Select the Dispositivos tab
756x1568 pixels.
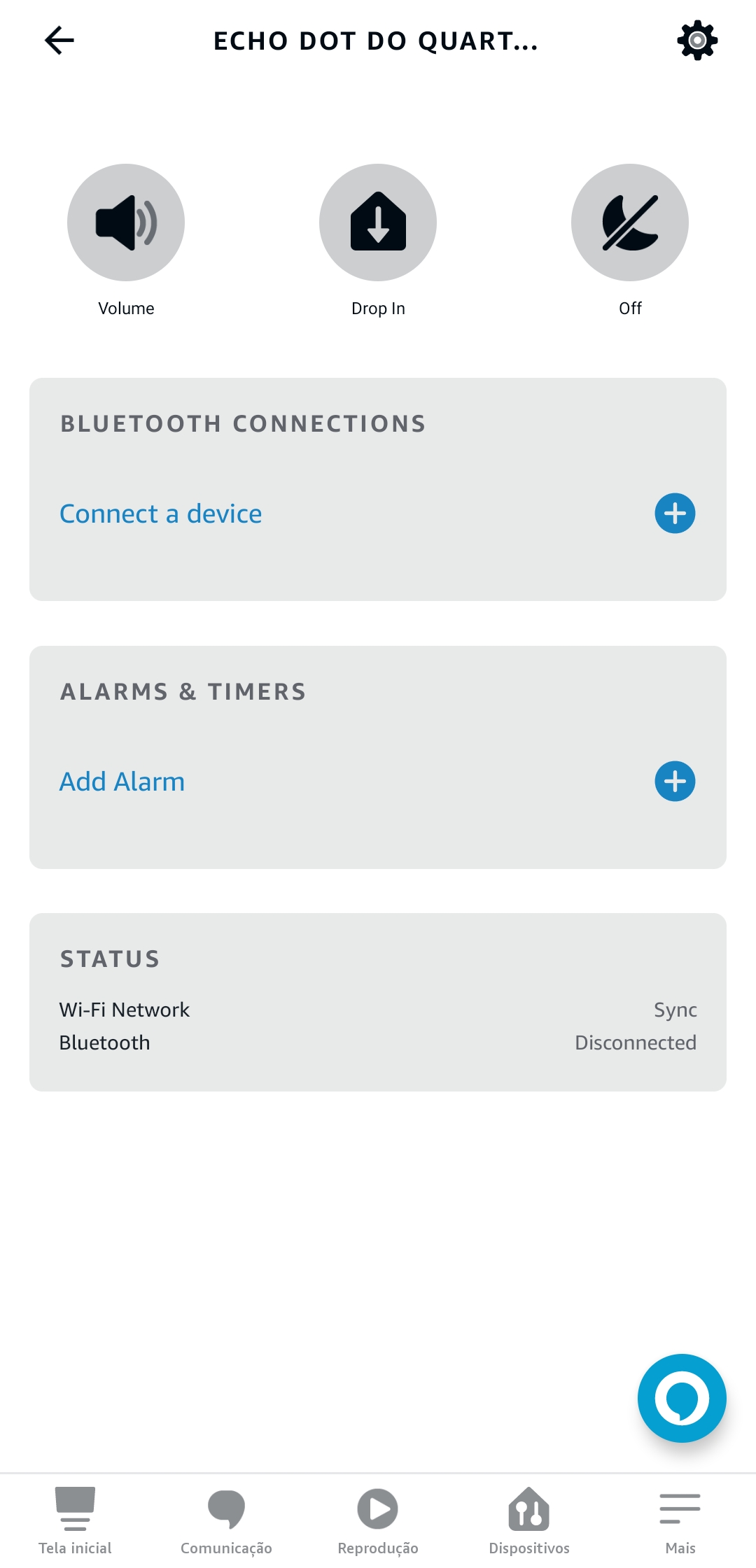click(x=529, y=1521)
